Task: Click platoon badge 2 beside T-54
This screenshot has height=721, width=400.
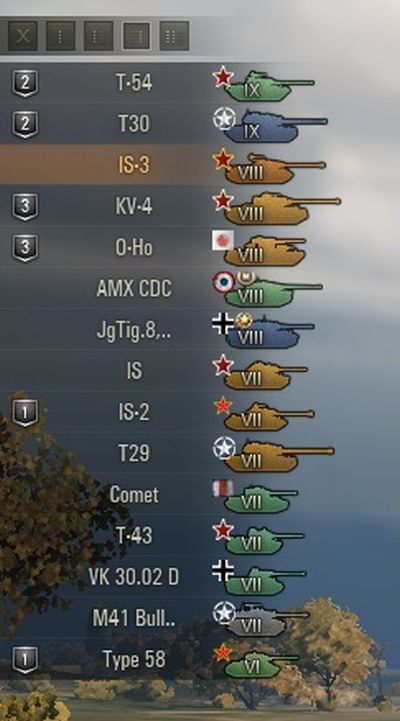Action: coord(25,83)
